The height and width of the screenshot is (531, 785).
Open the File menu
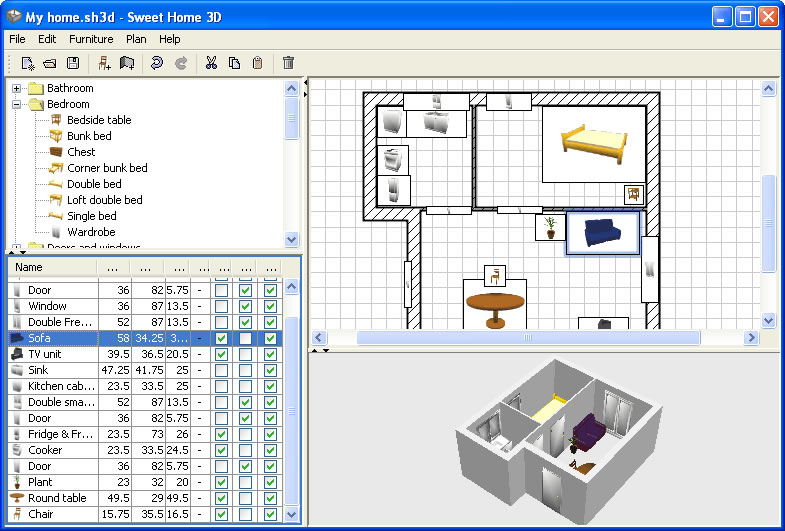click(x=17, y=39)
